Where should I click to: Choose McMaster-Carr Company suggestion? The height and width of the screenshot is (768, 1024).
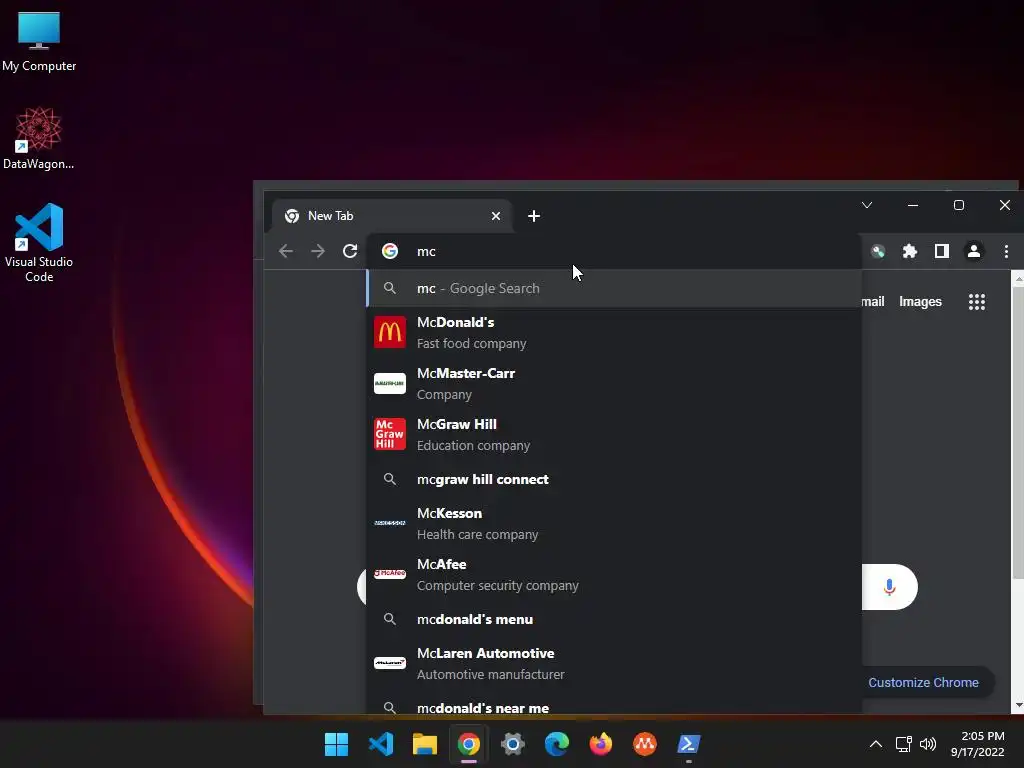(x=614, y=383)
